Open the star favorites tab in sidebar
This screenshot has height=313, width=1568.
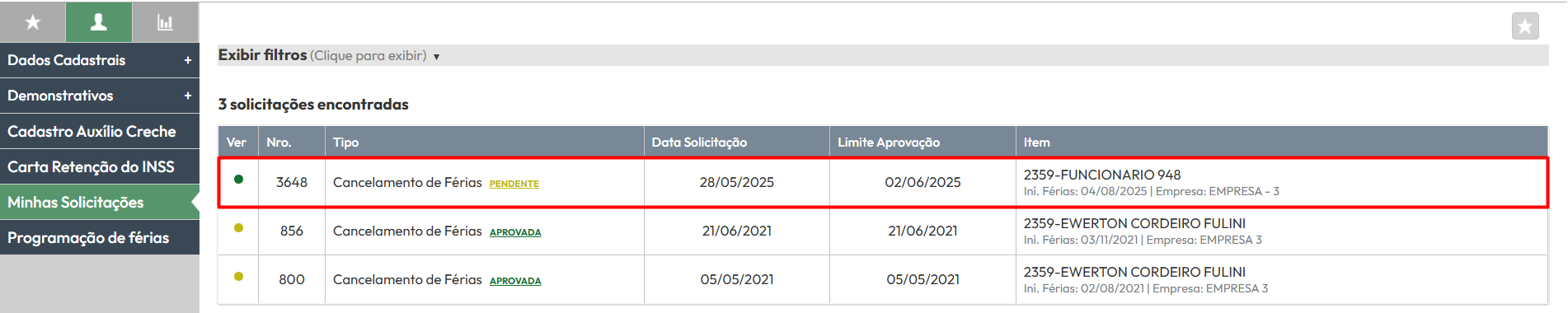33,22
